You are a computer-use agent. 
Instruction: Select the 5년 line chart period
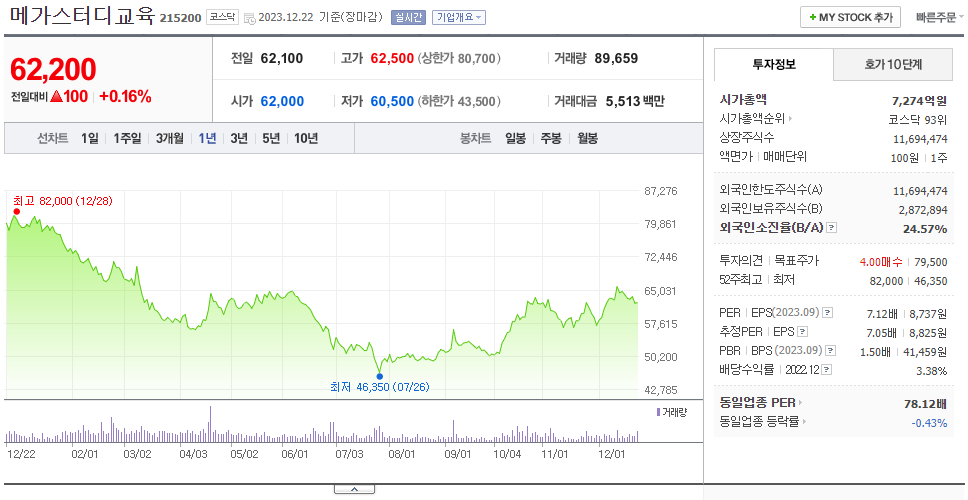tap(271, 139)
